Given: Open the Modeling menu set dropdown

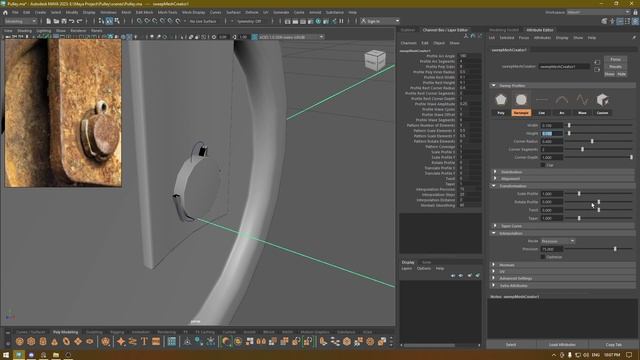Looking at the screenshot, I should (x=20, y=21).
